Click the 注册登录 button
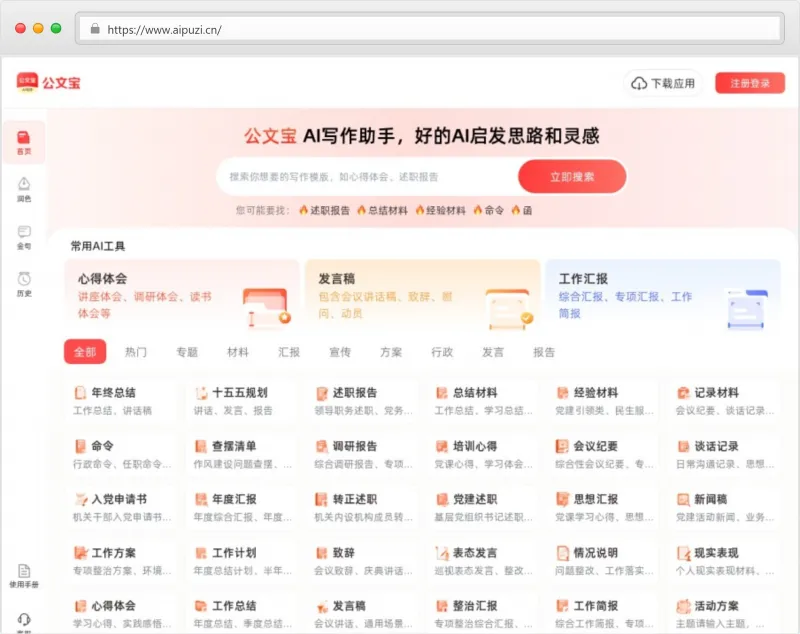Viewport: 800px width, 634px height. click(750, 83)
